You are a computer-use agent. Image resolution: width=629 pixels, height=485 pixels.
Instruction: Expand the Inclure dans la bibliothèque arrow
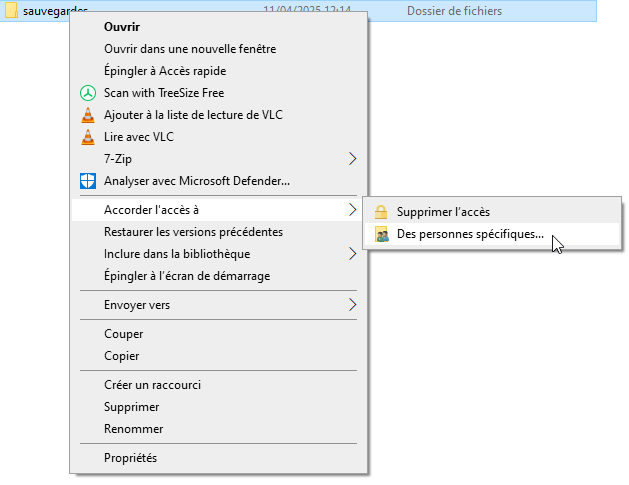[x=353, y=254]
